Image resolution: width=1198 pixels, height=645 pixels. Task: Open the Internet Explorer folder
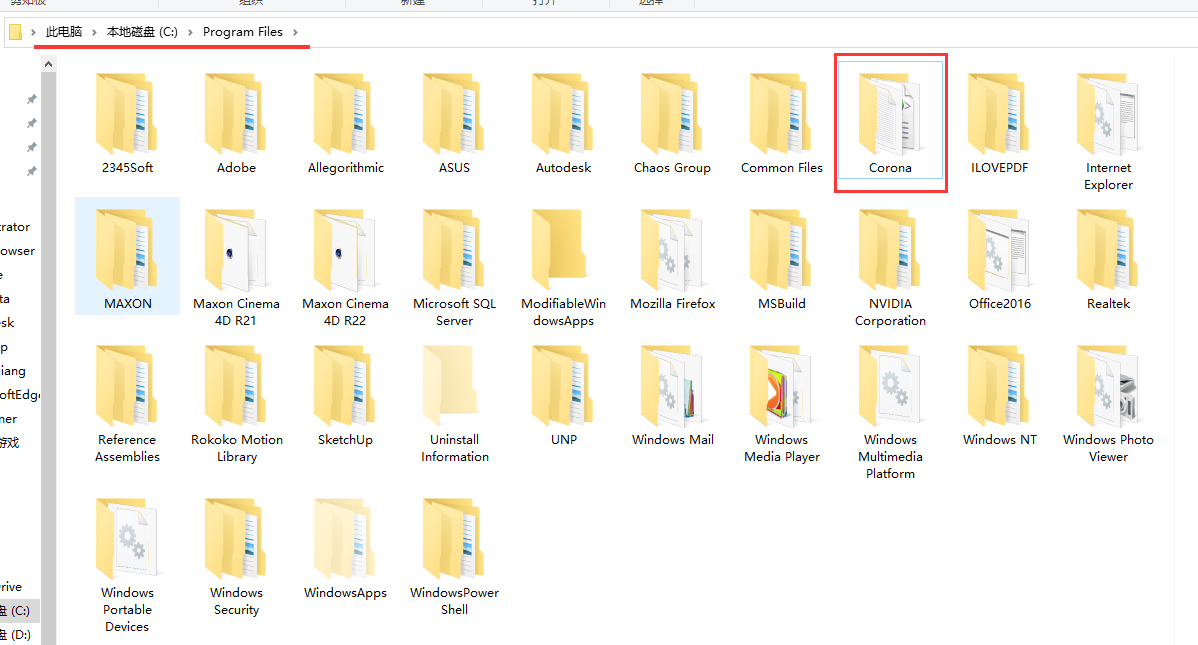tap(1108, 130)
